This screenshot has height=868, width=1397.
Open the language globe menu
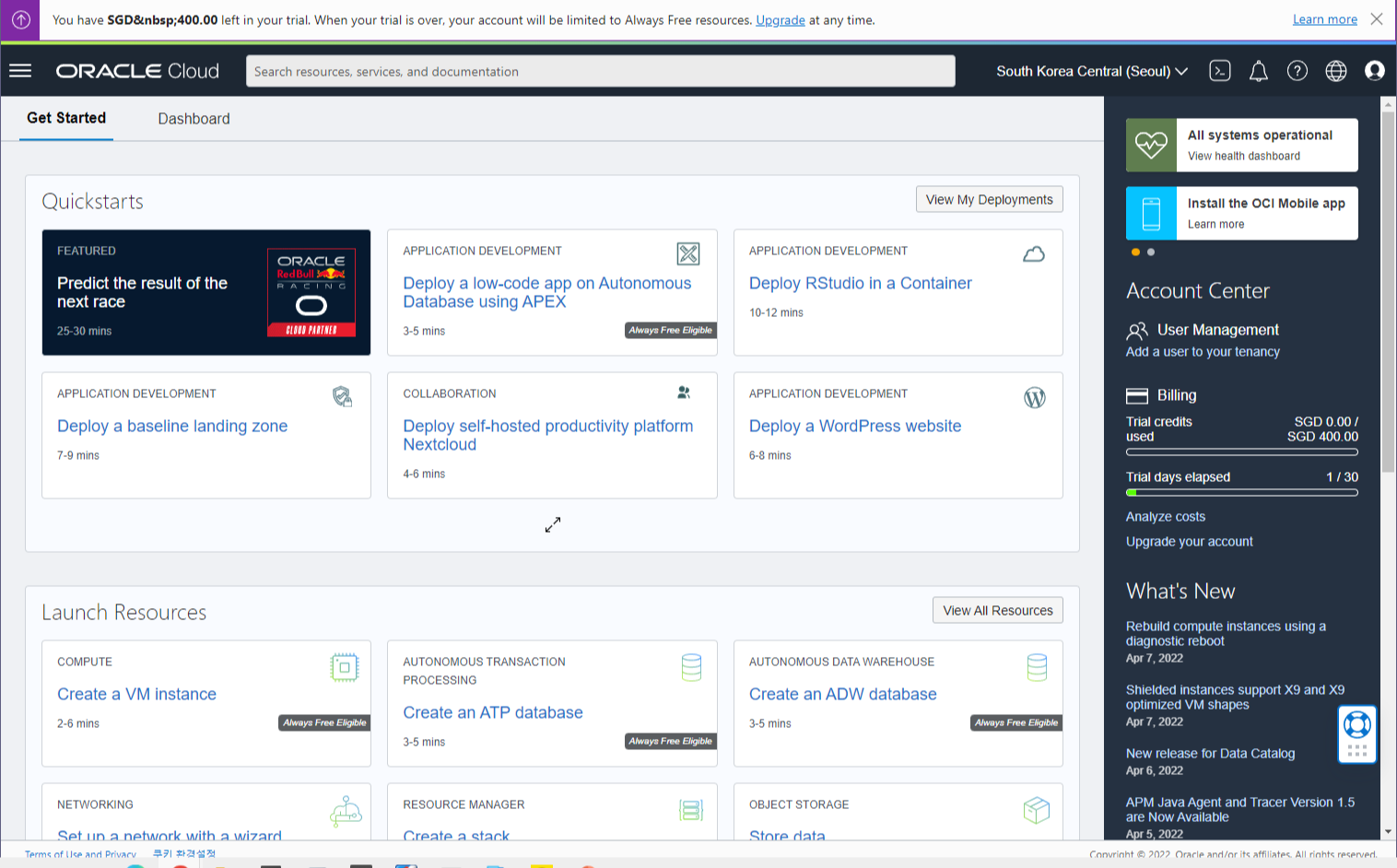1336,71
